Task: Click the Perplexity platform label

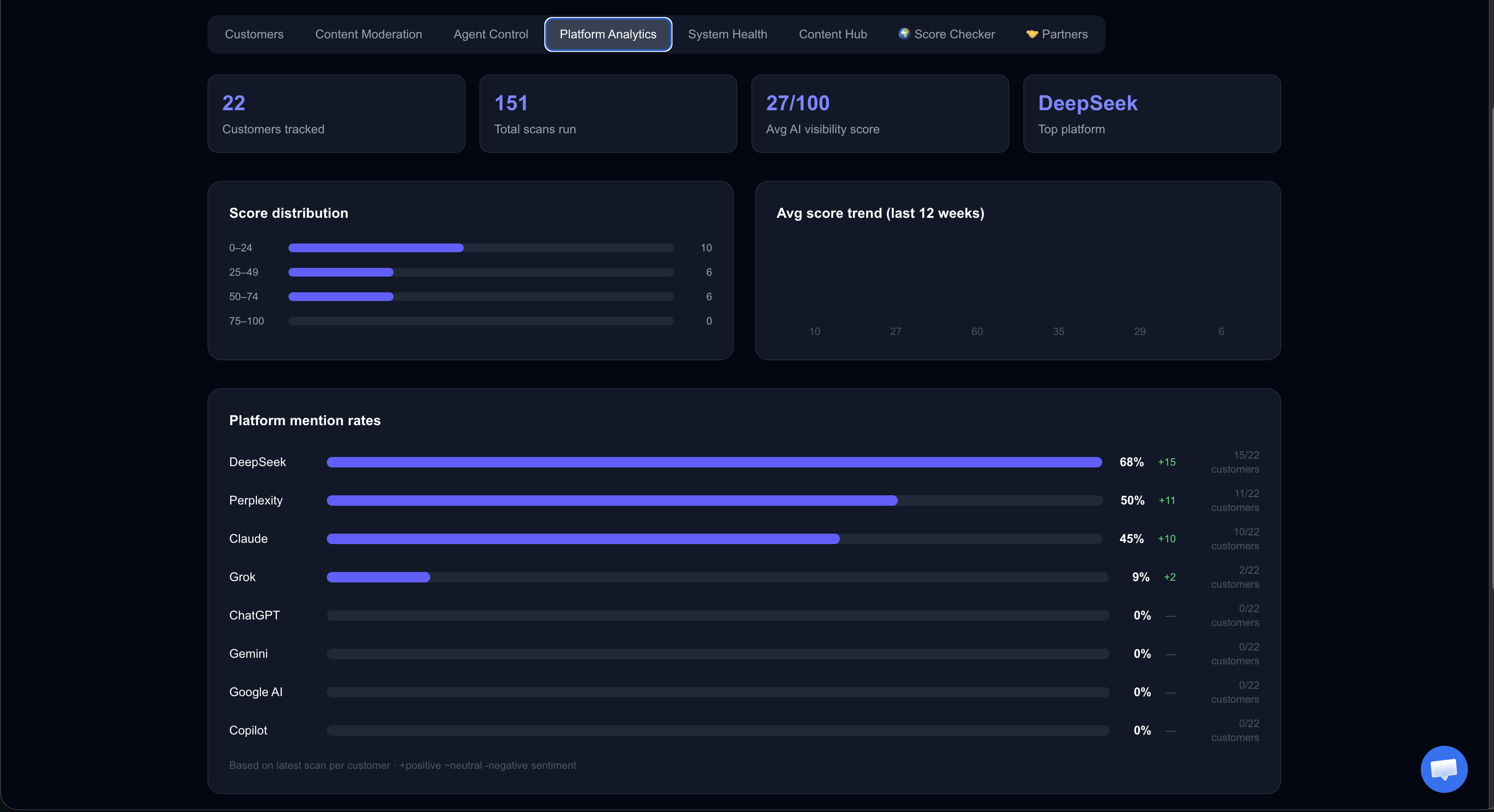Action: pos(256,500)
